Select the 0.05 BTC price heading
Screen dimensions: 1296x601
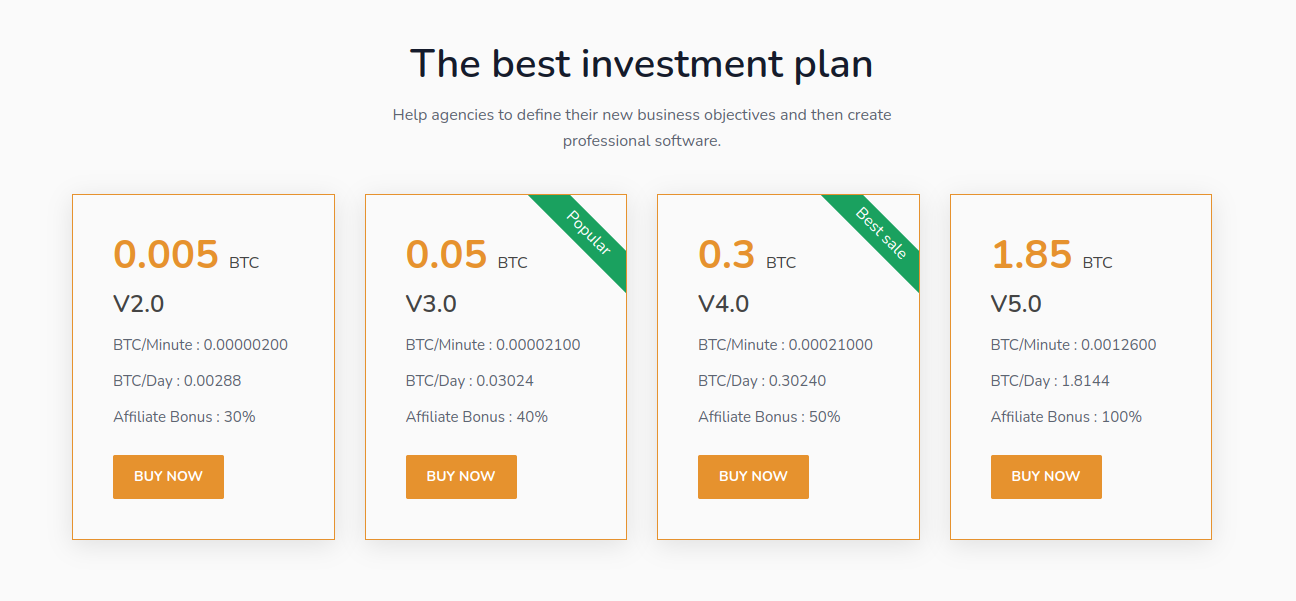pyautogui.click(x=467, y=255)
